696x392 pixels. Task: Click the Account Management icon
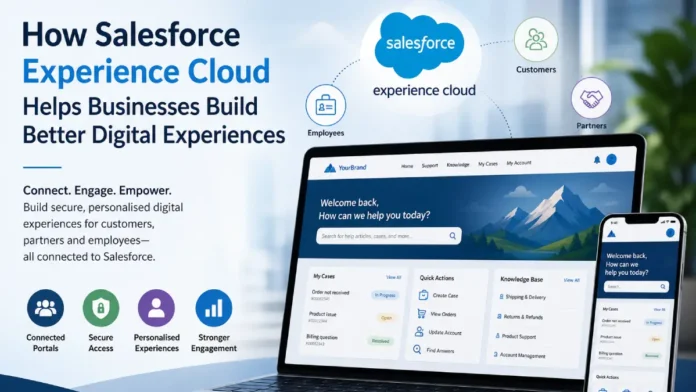click(x=495, y=354)
